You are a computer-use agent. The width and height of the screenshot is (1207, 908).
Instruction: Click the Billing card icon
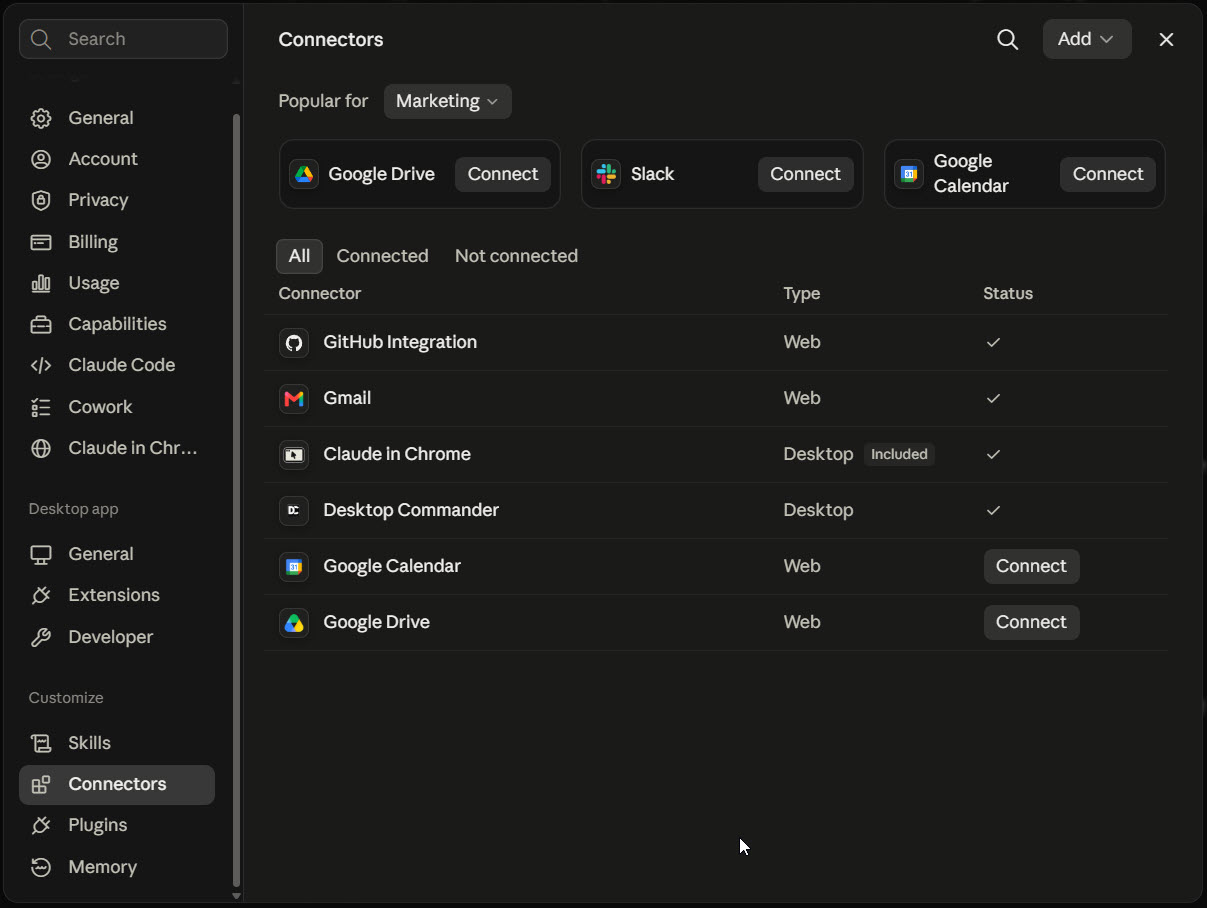[x=41, y=242]
